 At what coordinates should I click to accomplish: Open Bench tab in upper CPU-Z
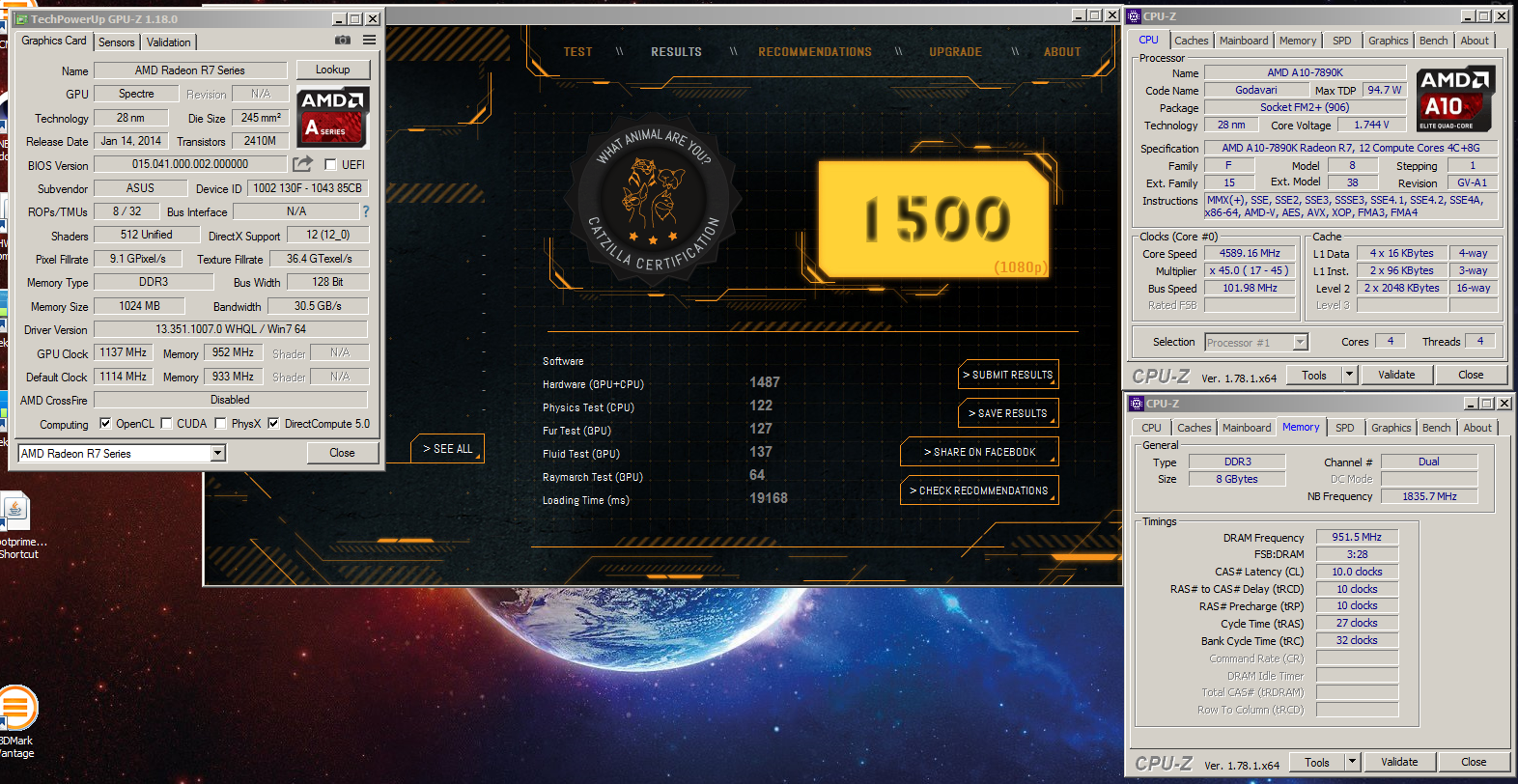(1434, 41)
